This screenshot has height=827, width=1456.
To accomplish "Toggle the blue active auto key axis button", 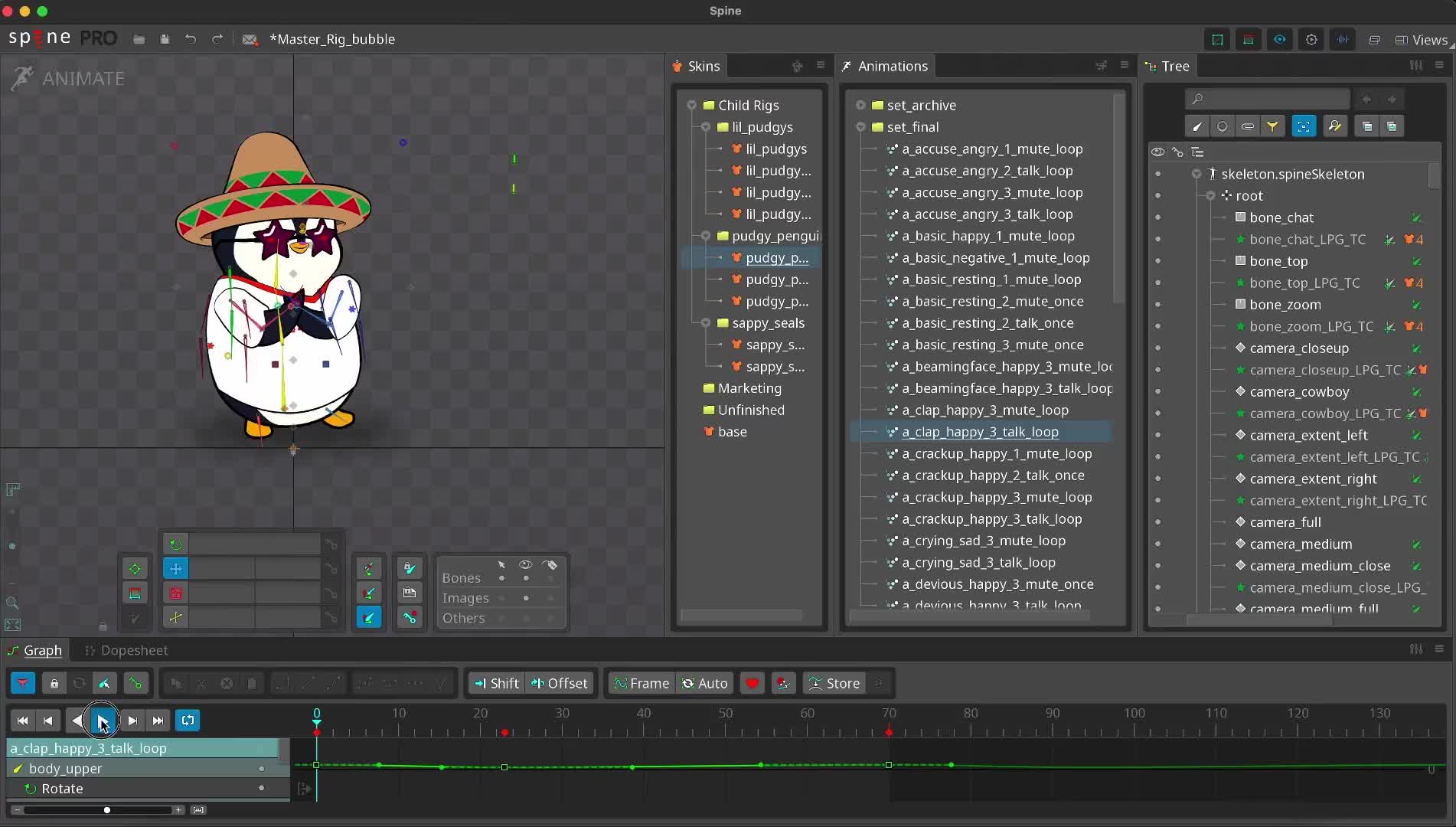I will [x=369, y=617].
